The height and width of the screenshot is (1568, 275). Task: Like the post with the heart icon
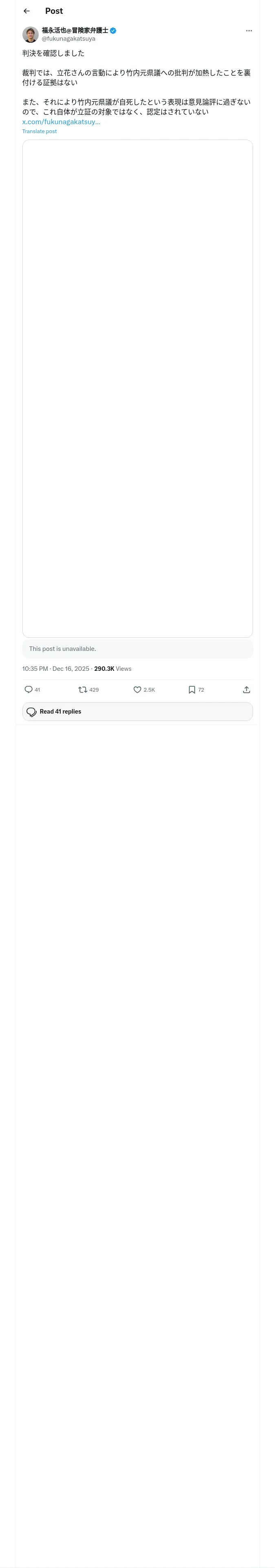(137, 690)
